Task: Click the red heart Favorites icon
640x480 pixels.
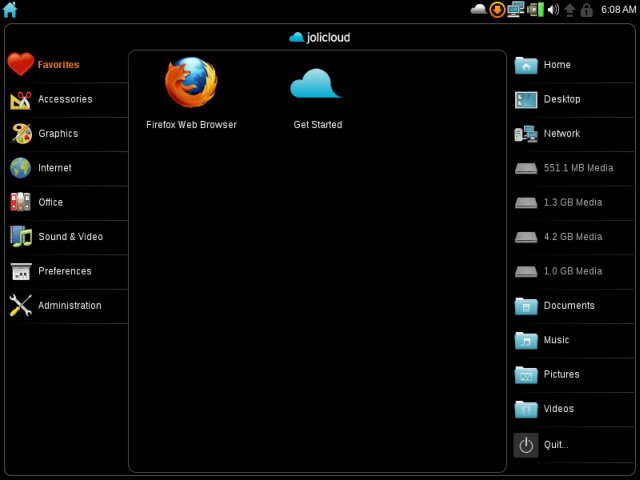Action: [x=20, y=64]
